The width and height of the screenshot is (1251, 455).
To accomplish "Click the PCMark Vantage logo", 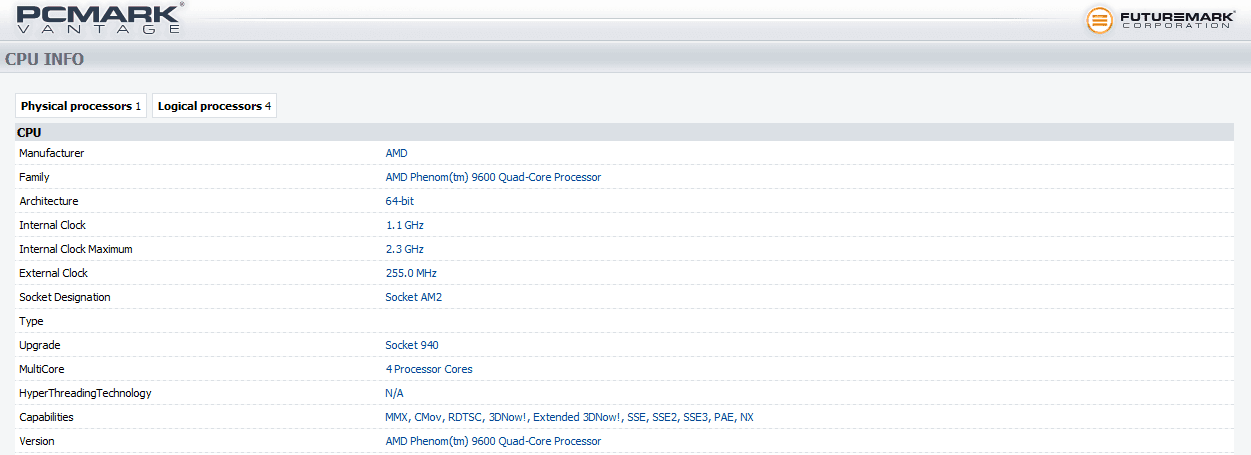I will [x=101, y=18].
